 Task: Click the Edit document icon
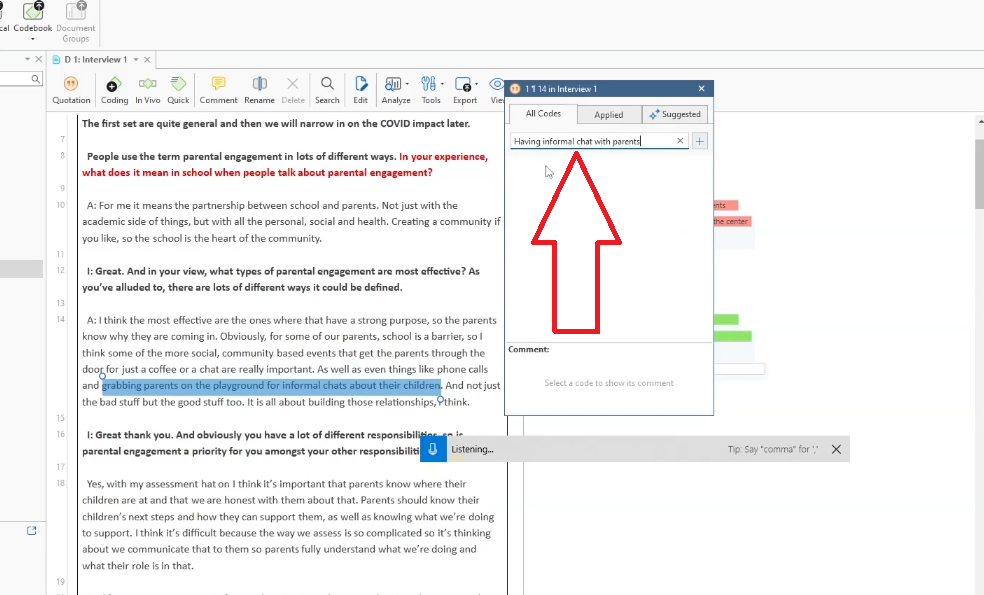click(360, 89)
